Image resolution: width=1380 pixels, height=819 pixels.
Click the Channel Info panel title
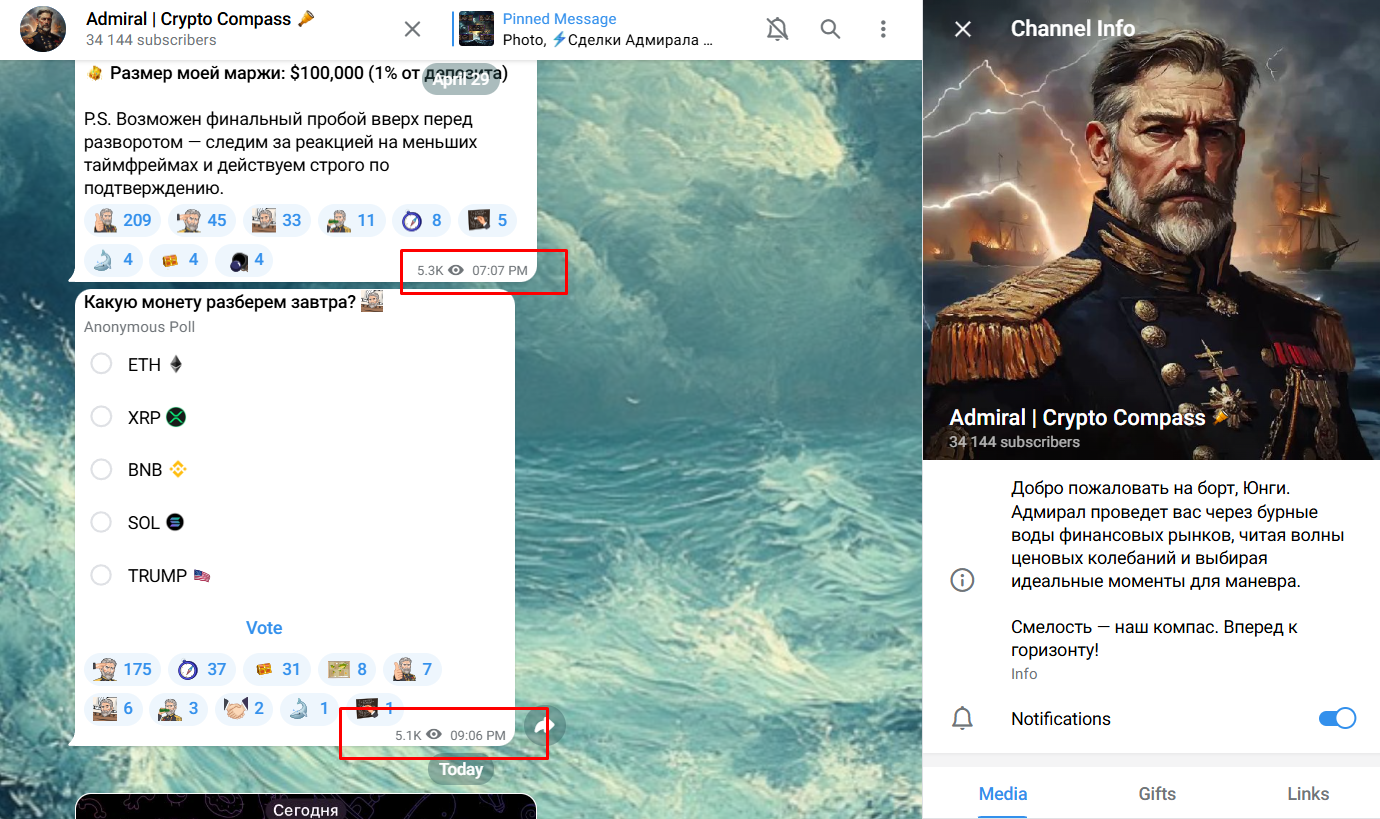(1073, 29)
